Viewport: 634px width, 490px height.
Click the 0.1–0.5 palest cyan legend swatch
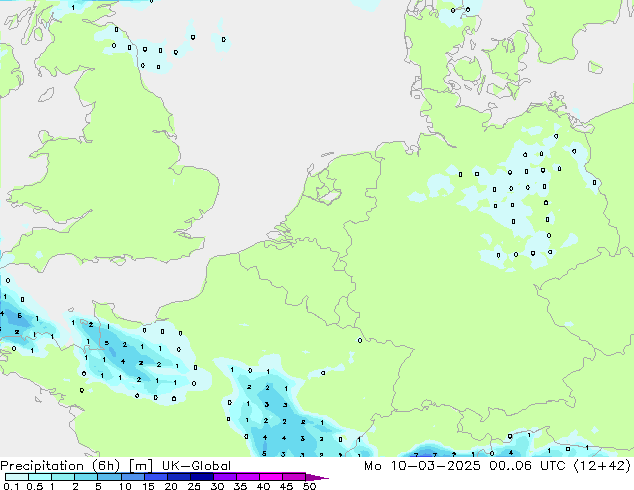pos(17,477)
